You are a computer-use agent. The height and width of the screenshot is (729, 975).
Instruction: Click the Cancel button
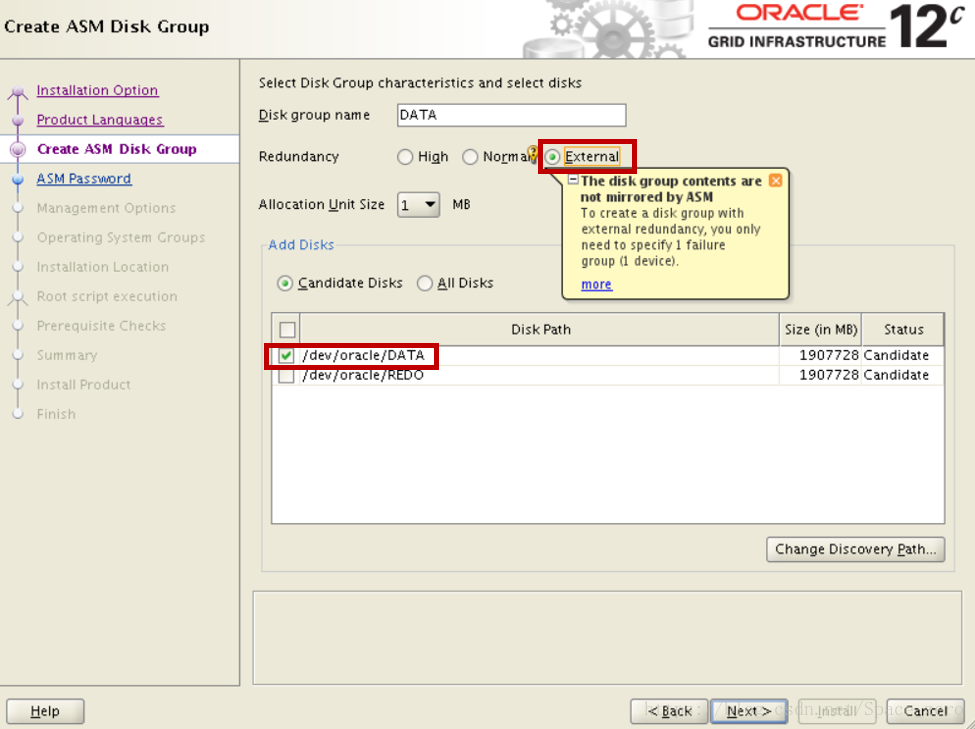point(925,711)
